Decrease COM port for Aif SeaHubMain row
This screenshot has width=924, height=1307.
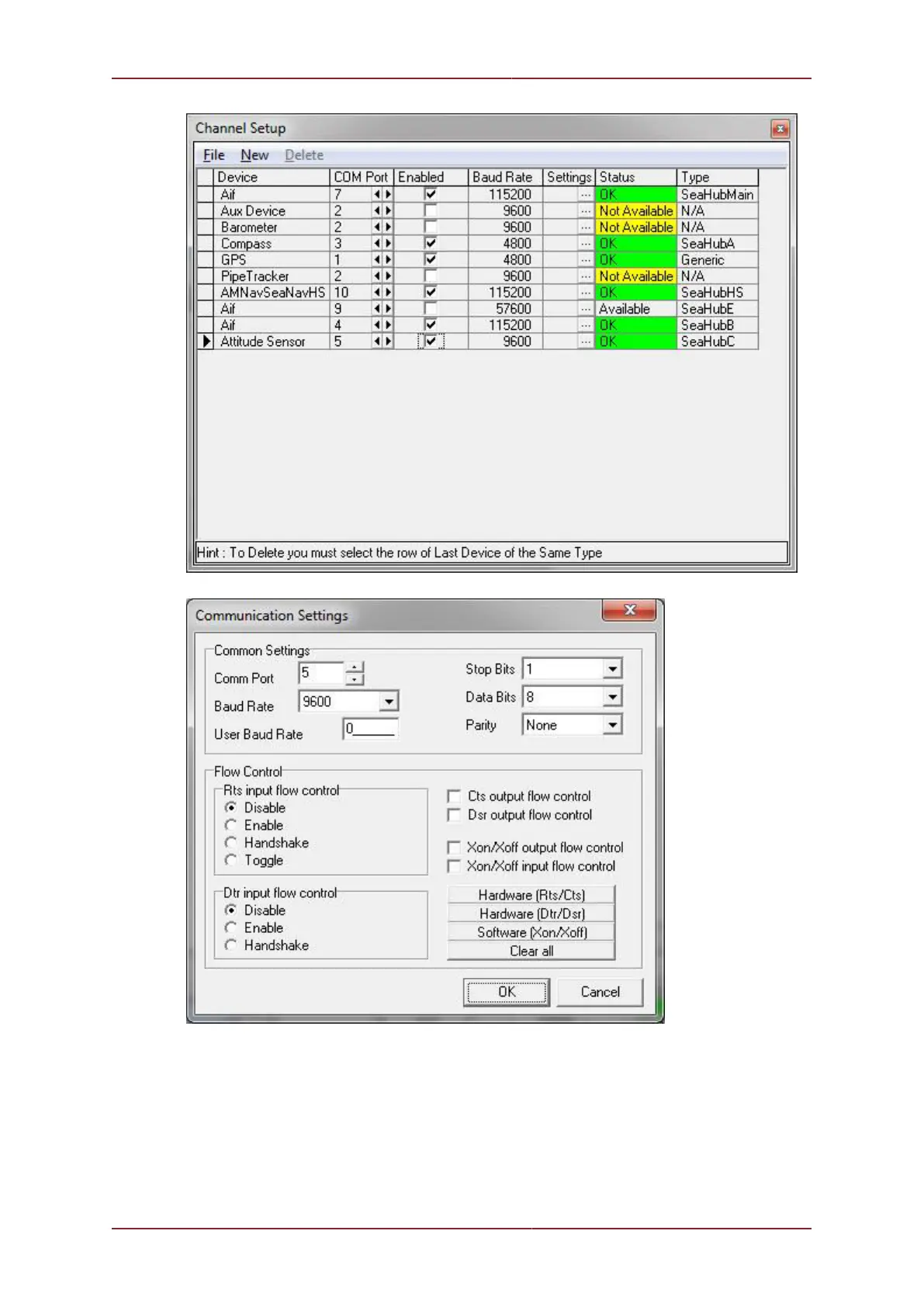(x=377, y=194)
